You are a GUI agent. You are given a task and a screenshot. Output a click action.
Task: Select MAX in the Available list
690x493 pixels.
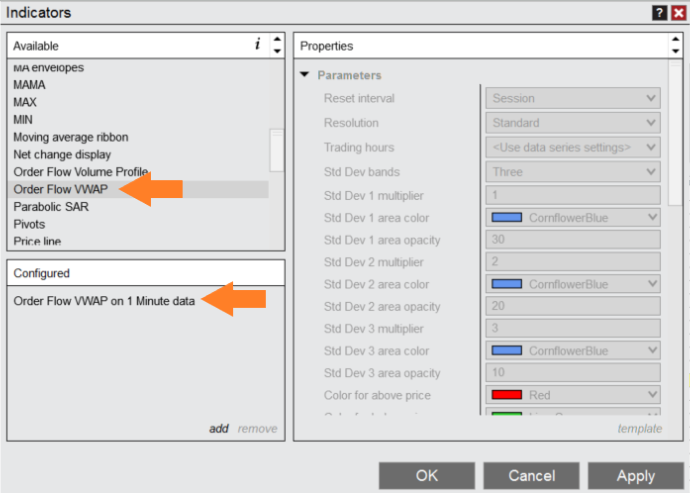pyautogui.click(x=138, y=102)
